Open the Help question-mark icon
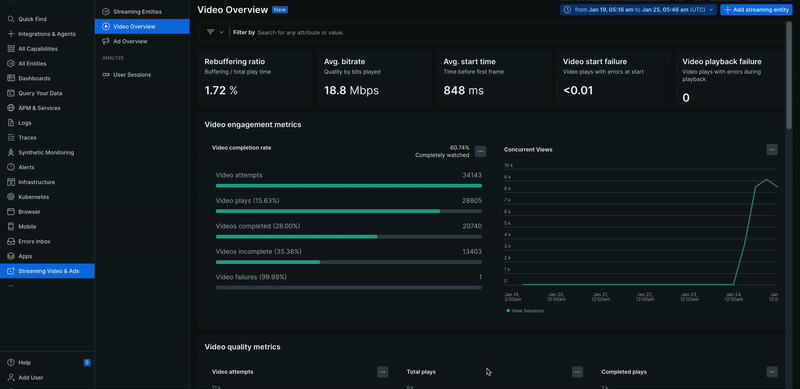800x389 pixels. pos(11,362)
